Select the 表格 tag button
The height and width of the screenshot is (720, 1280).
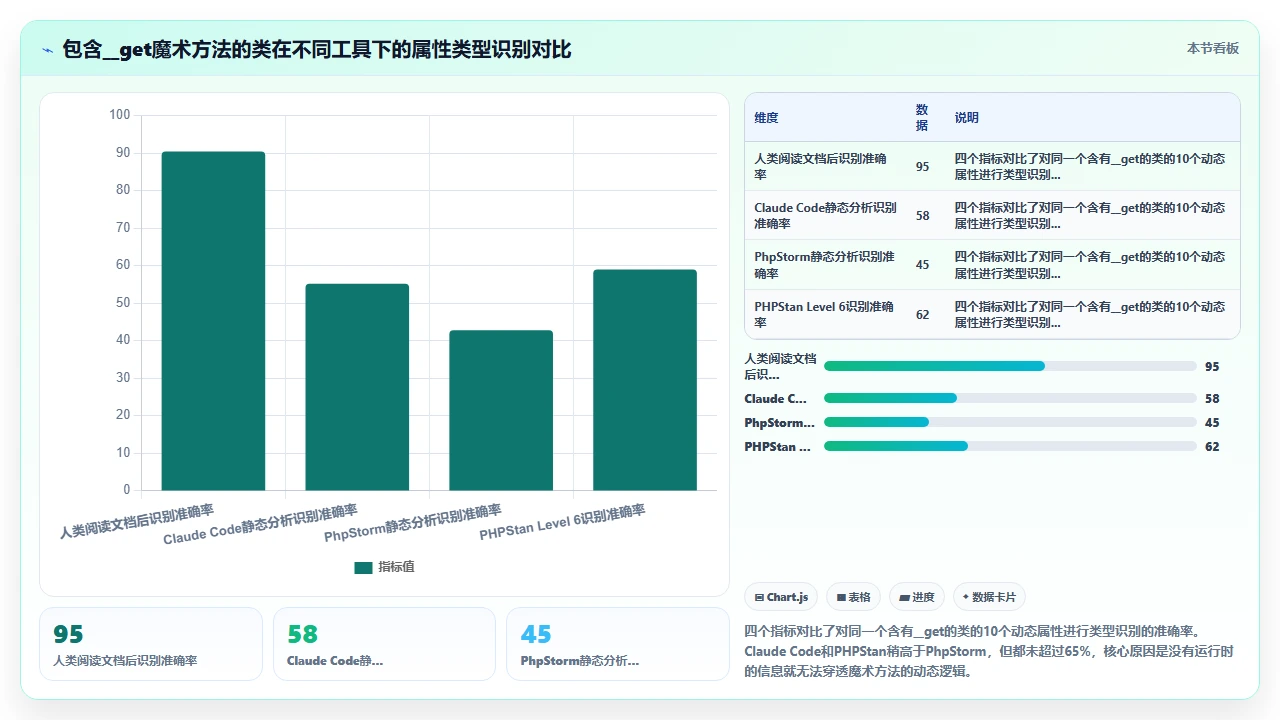(x=853, y=597)
